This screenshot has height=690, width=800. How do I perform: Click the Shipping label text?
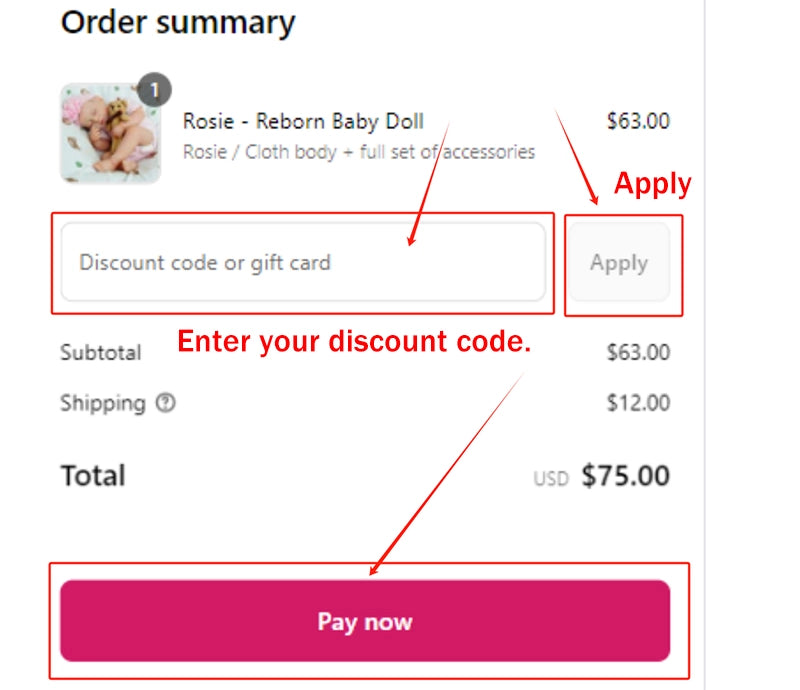tap(102, 403)
